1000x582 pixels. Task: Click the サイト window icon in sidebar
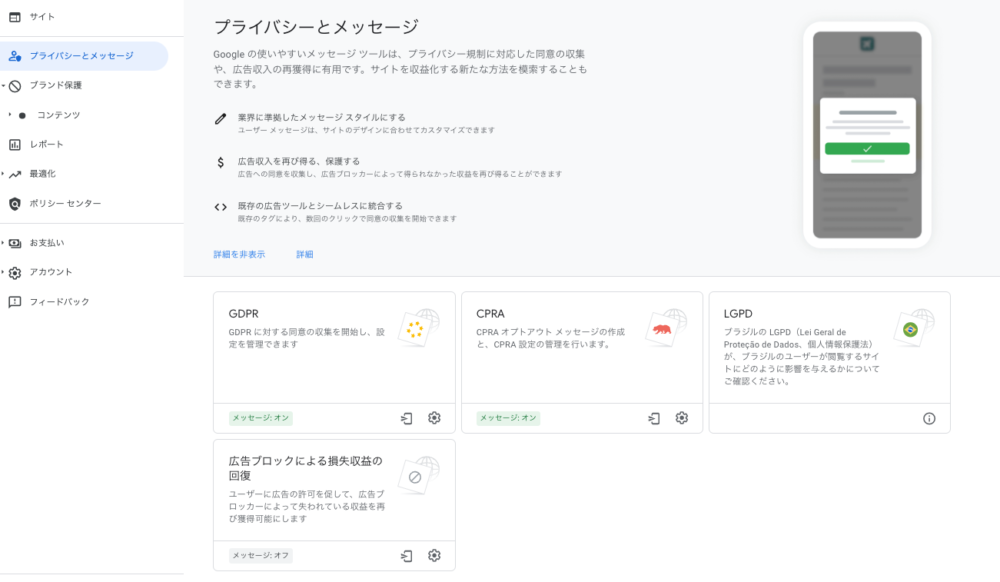[x=15, y=17]
